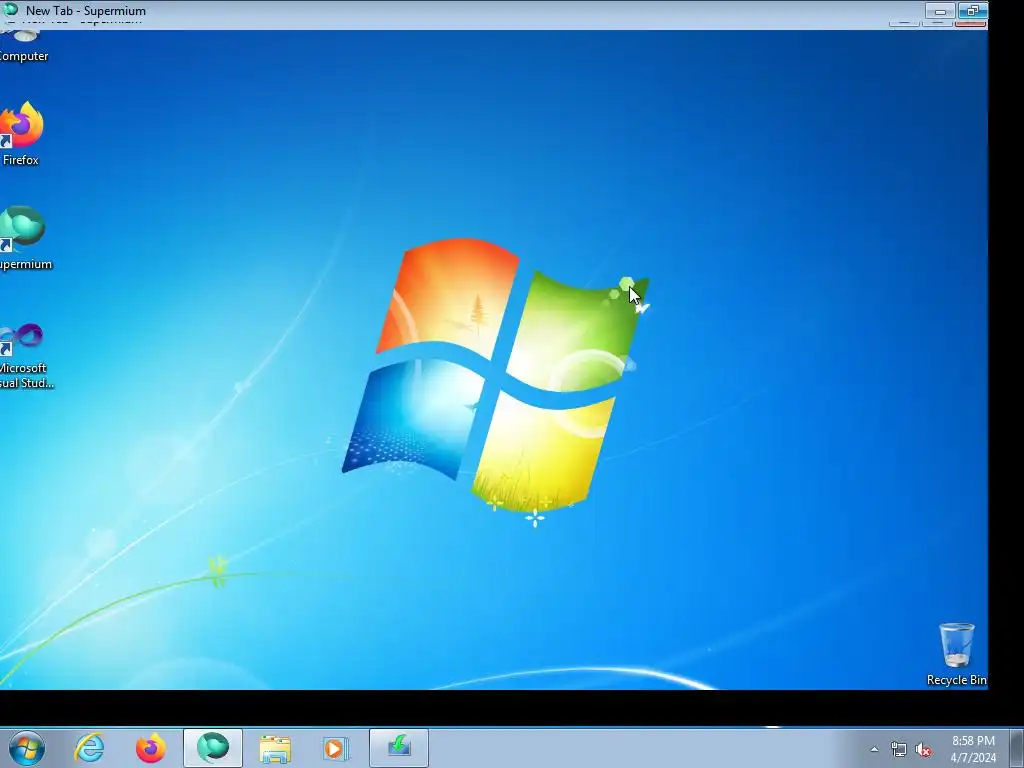Open Windows Explorer from the taskbar
Viewport: 1024px width, 768px height.
point(275,748)
